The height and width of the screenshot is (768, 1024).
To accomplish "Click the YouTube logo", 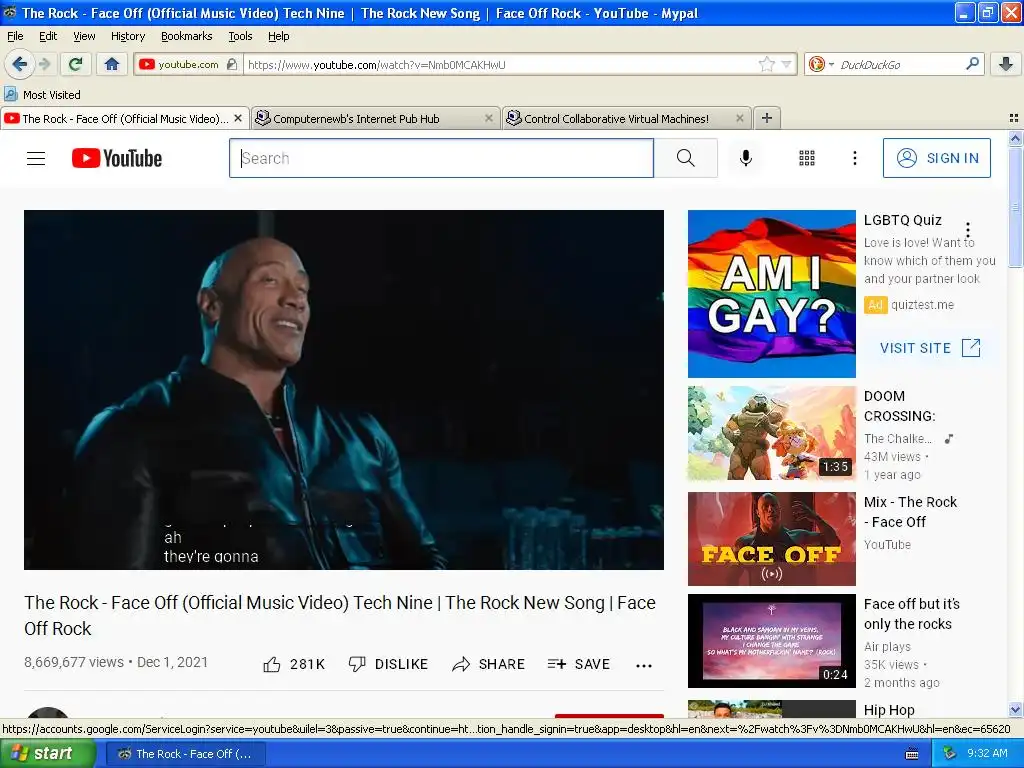I will point(116,158).
